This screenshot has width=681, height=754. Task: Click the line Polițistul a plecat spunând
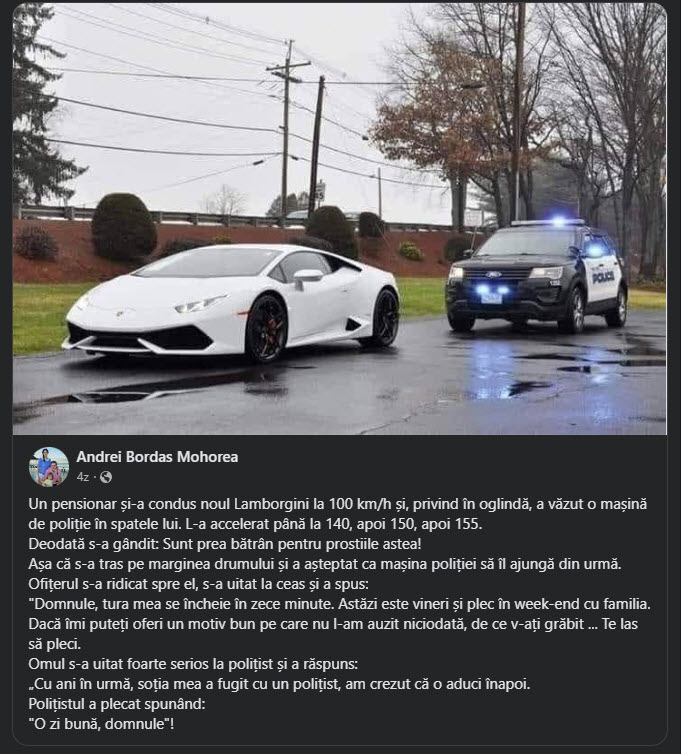117,704
